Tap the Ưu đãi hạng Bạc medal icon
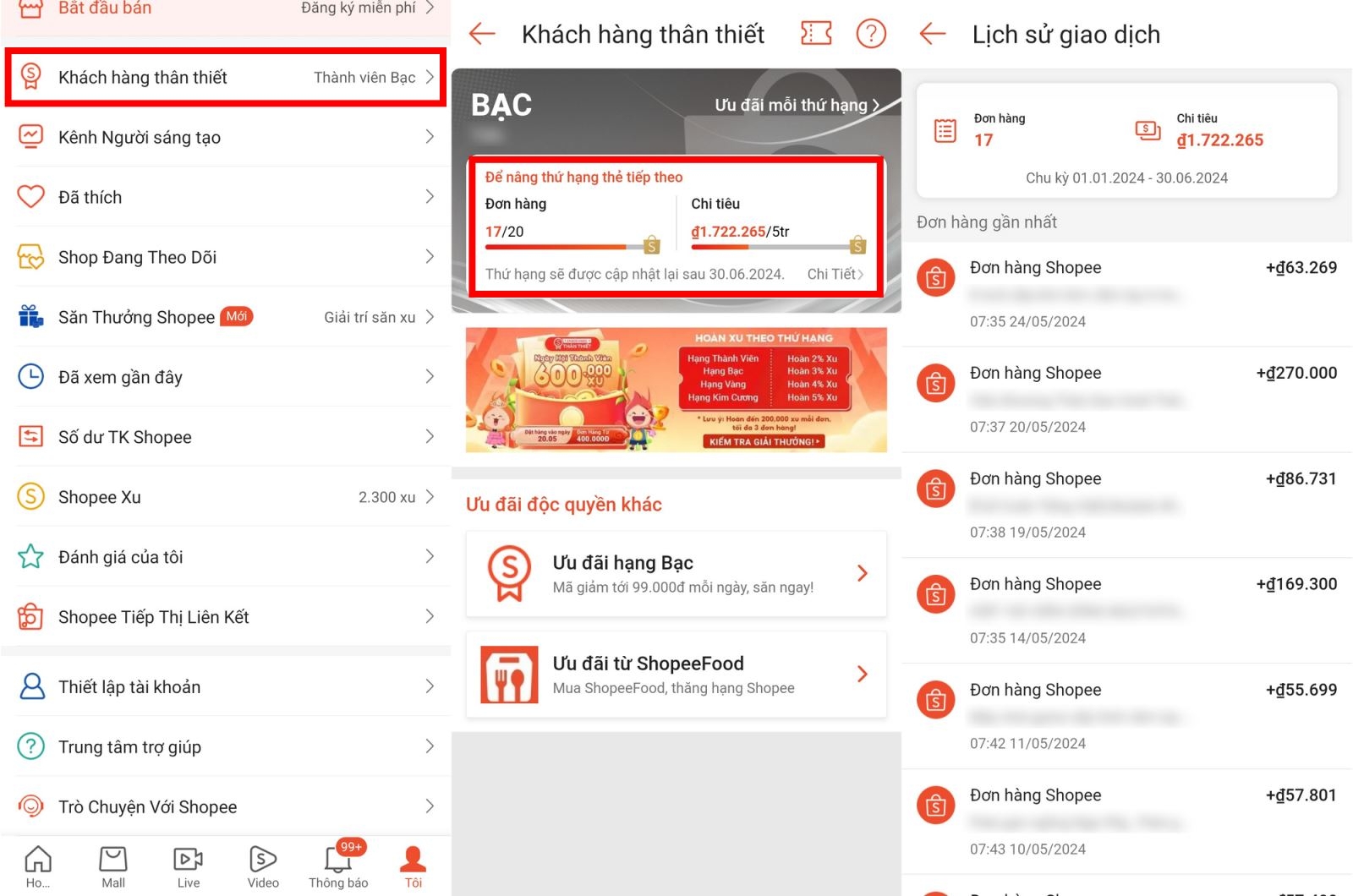Image resolution: width=1353 pixels, height=896 pixels. [x=509, y=573]
